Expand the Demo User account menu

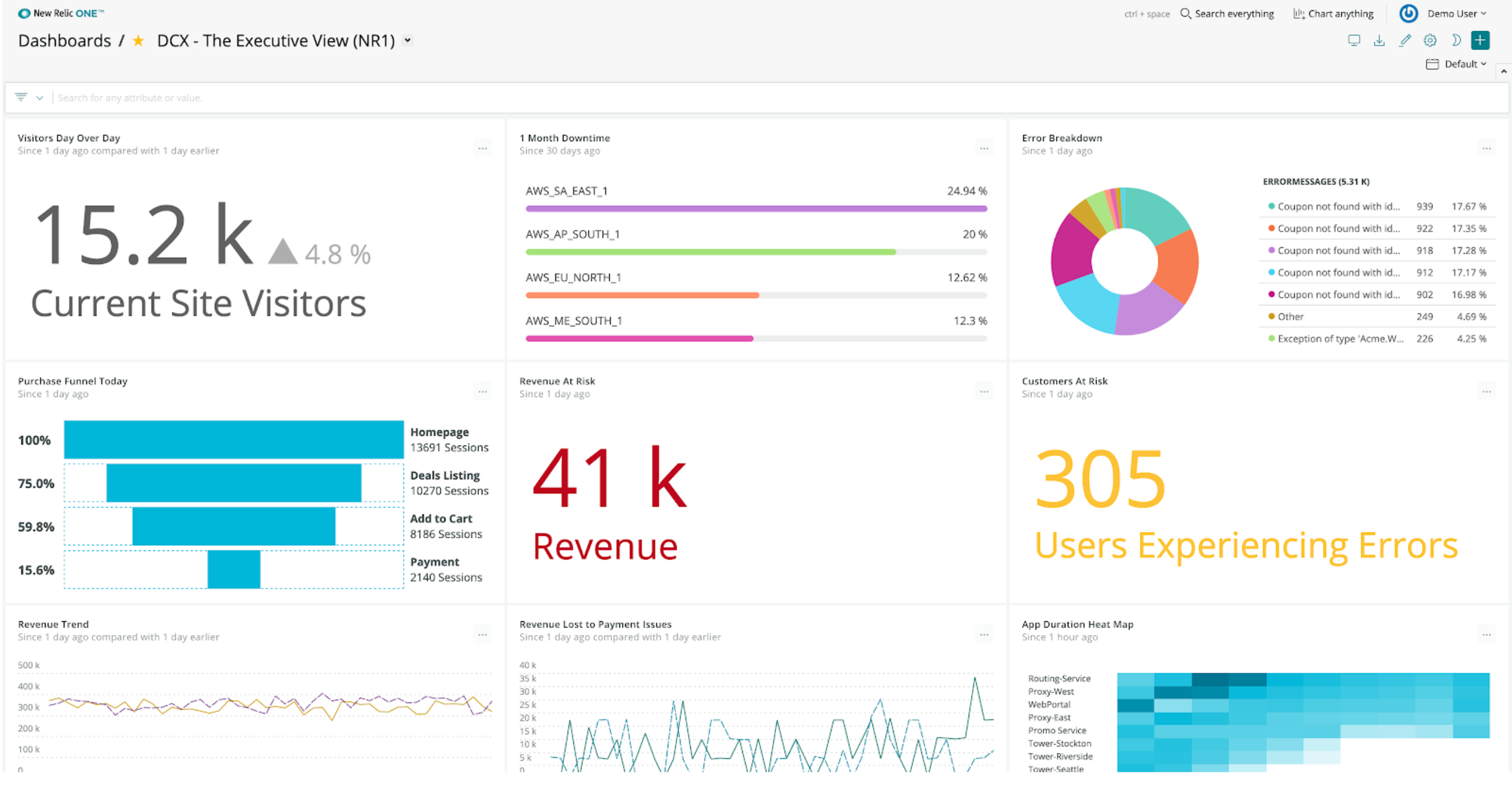(1457, 13)
